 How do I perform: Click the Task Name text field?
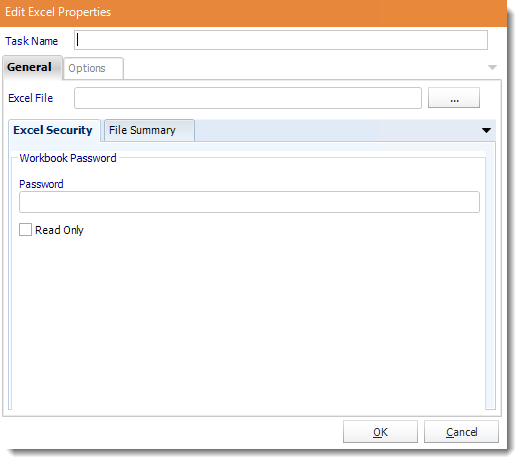pyautogui.click(x=281, y=40)
